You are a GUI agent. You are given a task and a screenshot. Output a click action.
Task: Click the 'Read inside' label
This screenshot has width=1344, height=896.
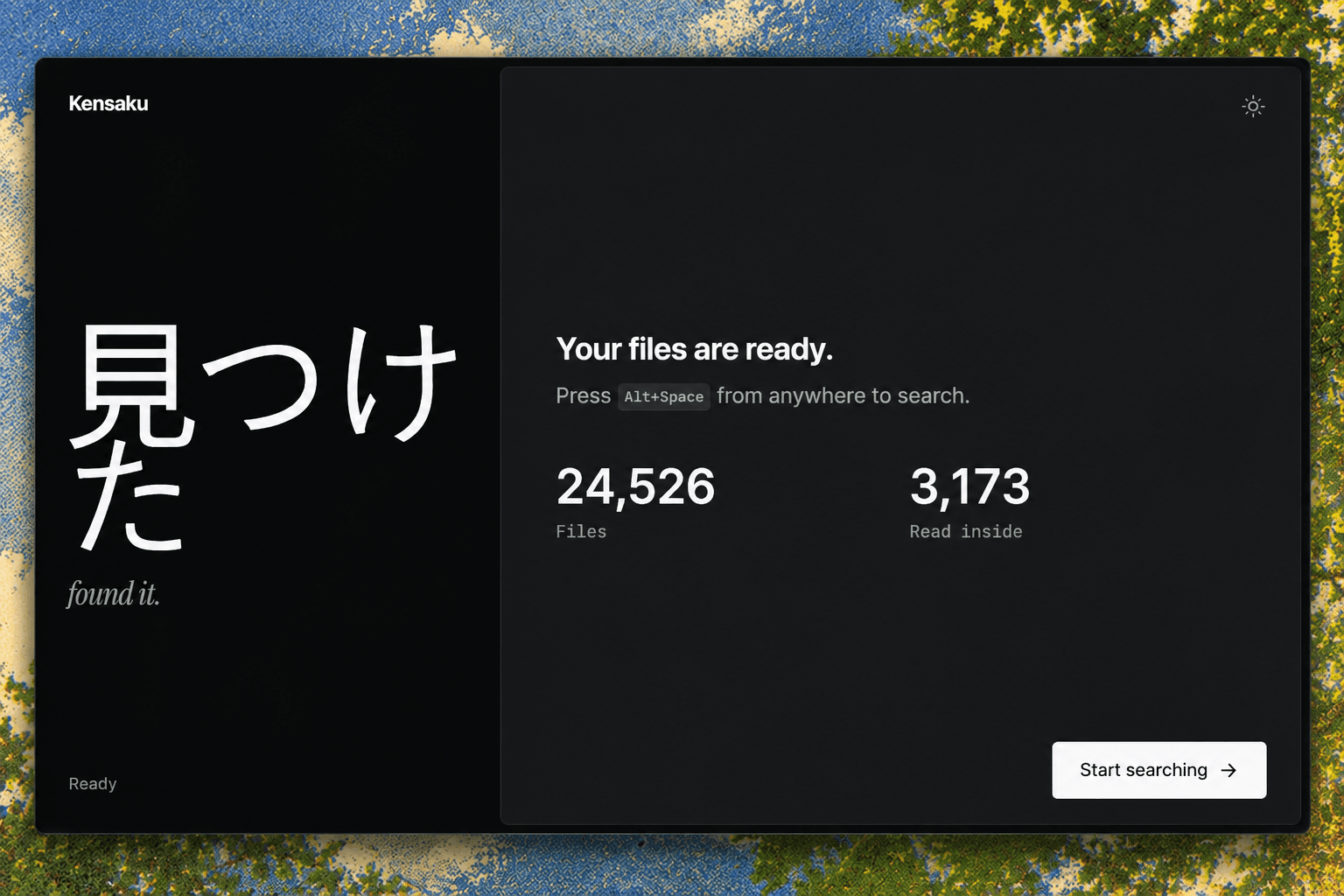[x=966, y=531]
